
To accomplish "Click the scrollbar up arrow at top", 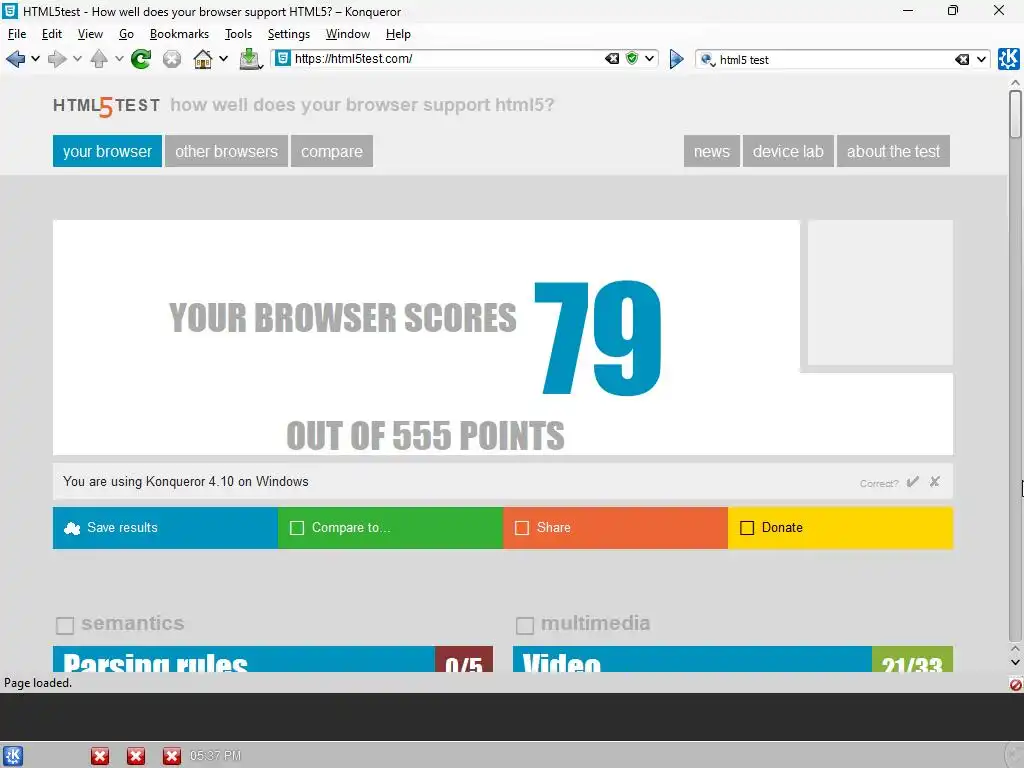I will click(x=1015, y=83).
